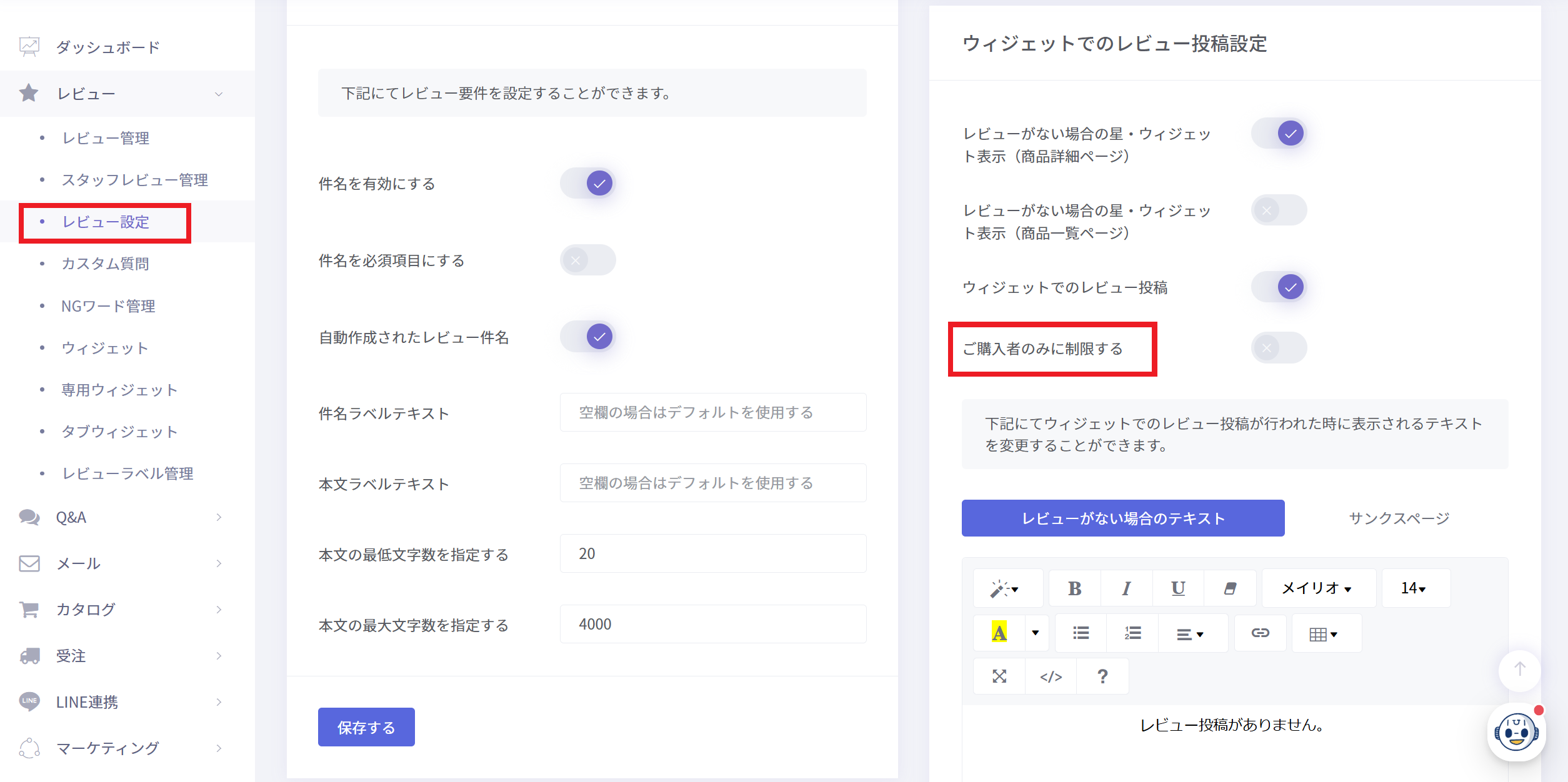This screenshot has height=782, width=1568.
Task: Enable the 件名を必須項目にする toggle
Action: (588, 260)
